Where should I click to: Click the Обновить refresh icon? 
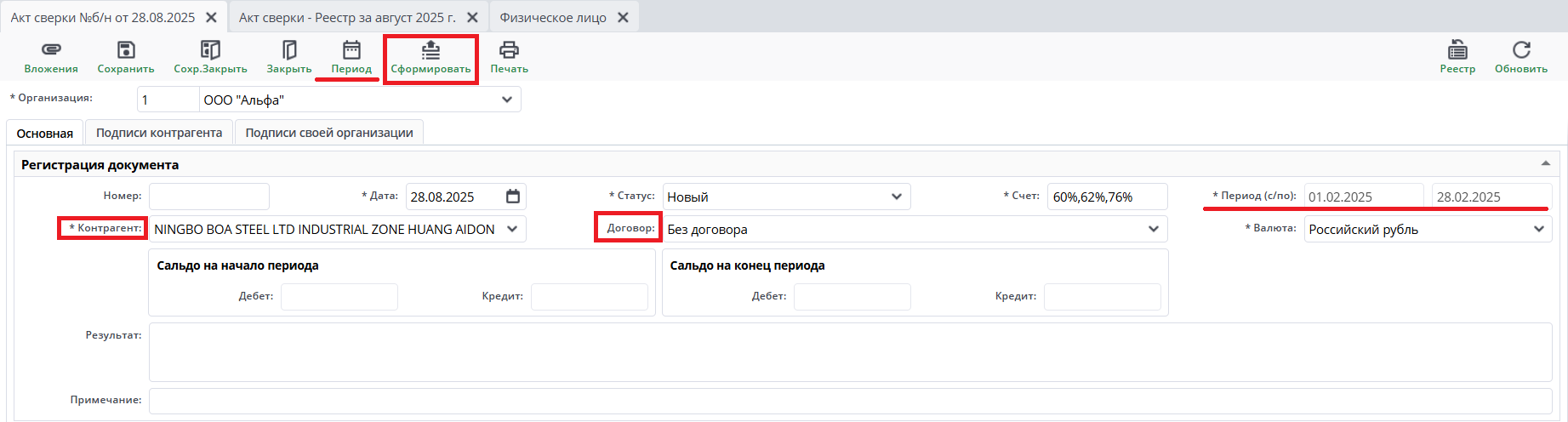1521,50
